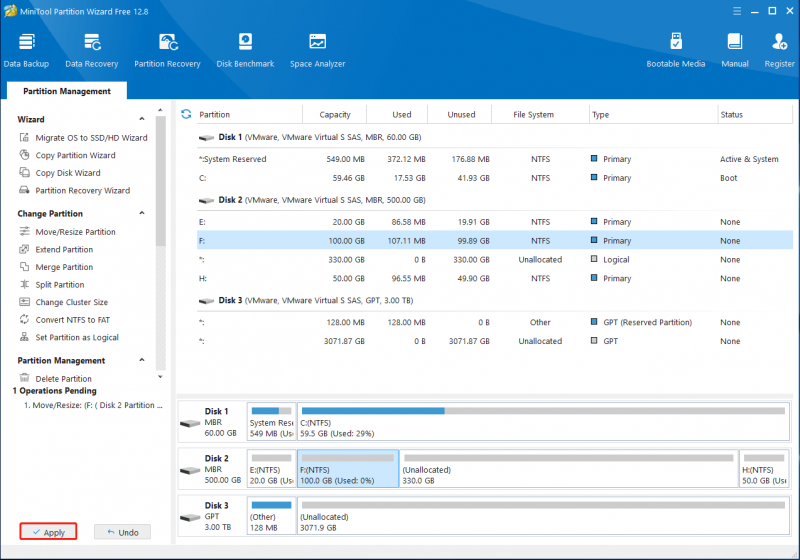
Task: Open the hamburger menu in the title bar
Action: pos(737,11)
